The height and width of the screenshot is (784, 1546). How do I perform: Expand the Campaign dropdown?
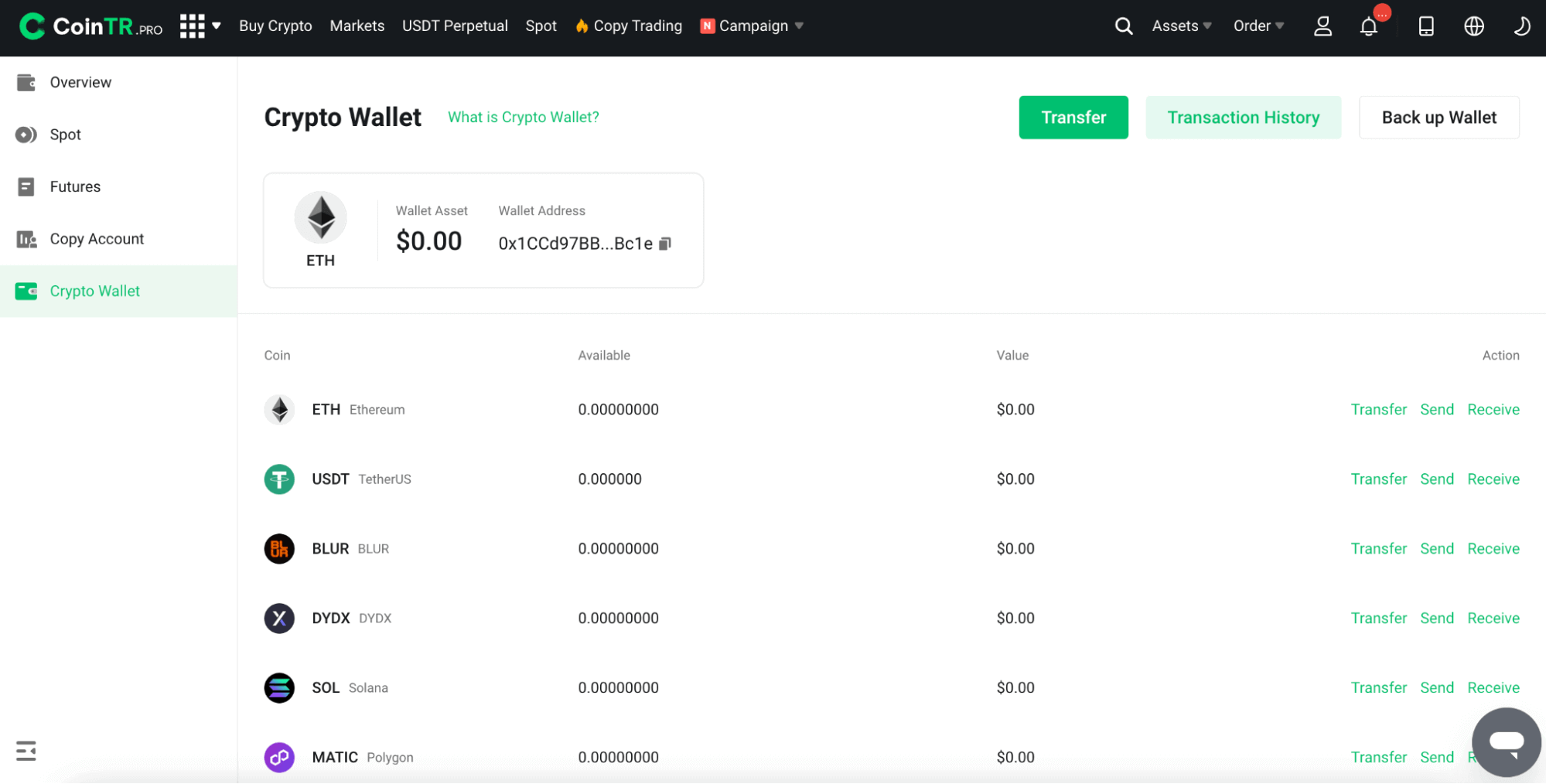[753, 26]
